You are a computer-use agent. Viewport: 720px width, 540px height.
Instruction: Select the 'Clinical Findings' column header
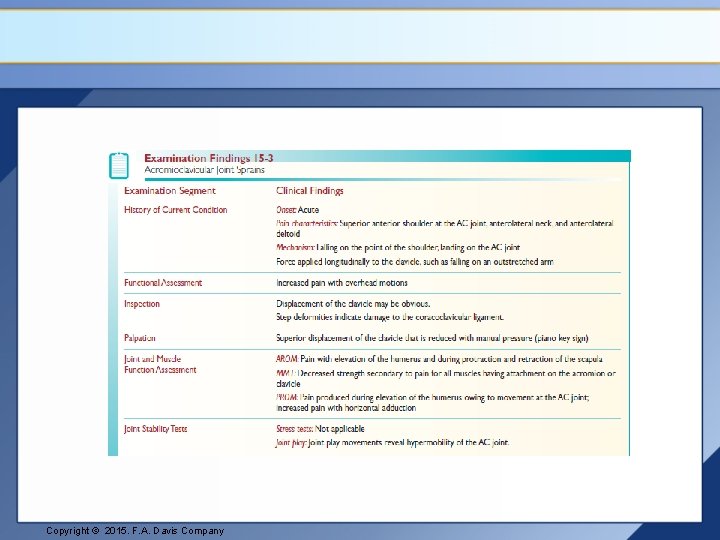coord(309,191)
